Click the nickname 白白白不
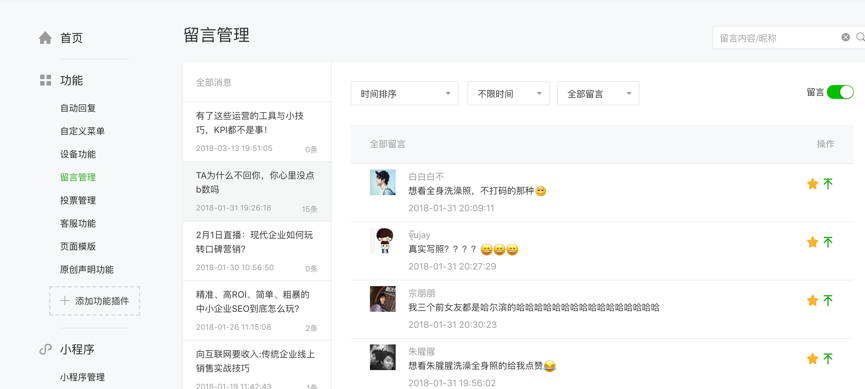 point(426,177)
